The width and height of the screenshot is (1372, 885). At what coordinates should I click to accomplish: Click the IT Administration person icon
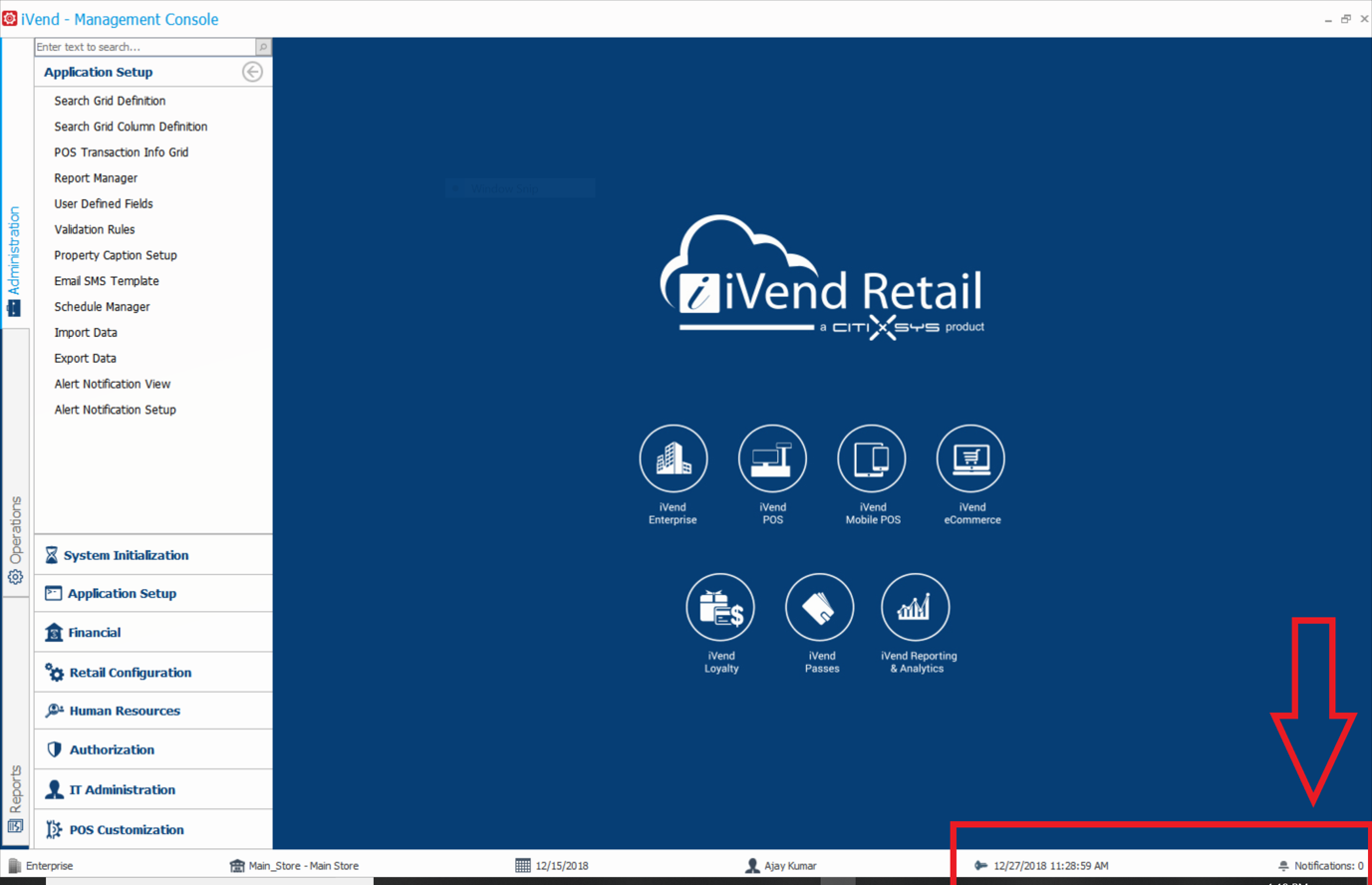[54, 789]
